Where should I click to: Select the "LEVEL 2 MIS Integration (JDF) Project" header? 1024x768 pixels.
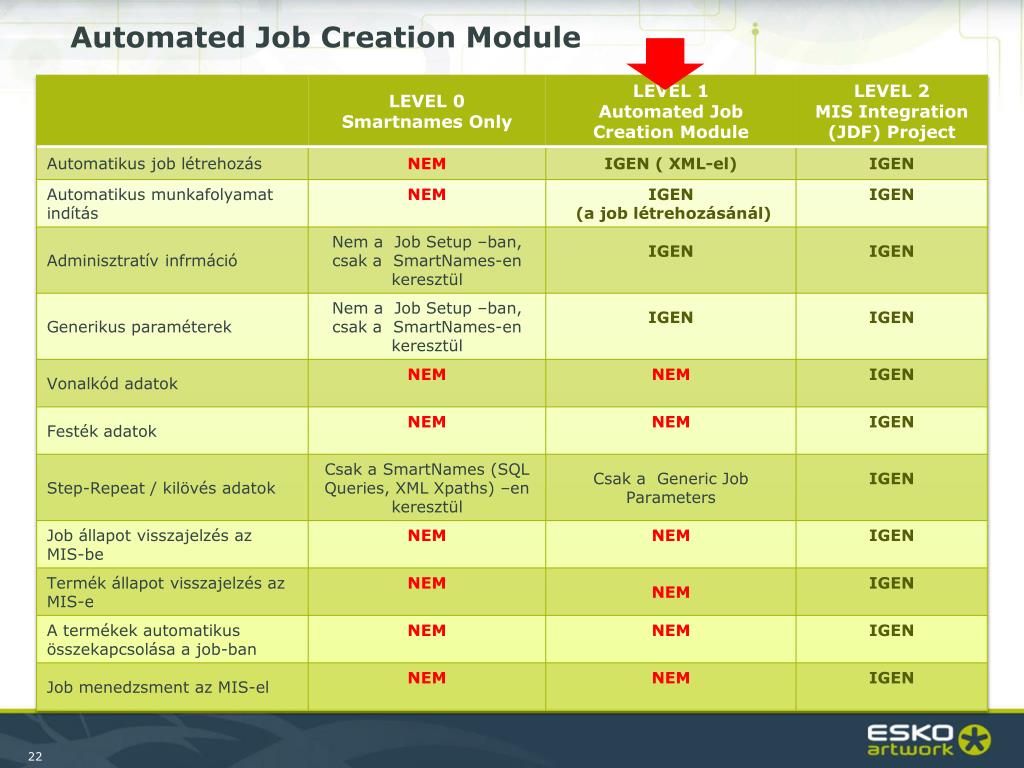[891, 112]
